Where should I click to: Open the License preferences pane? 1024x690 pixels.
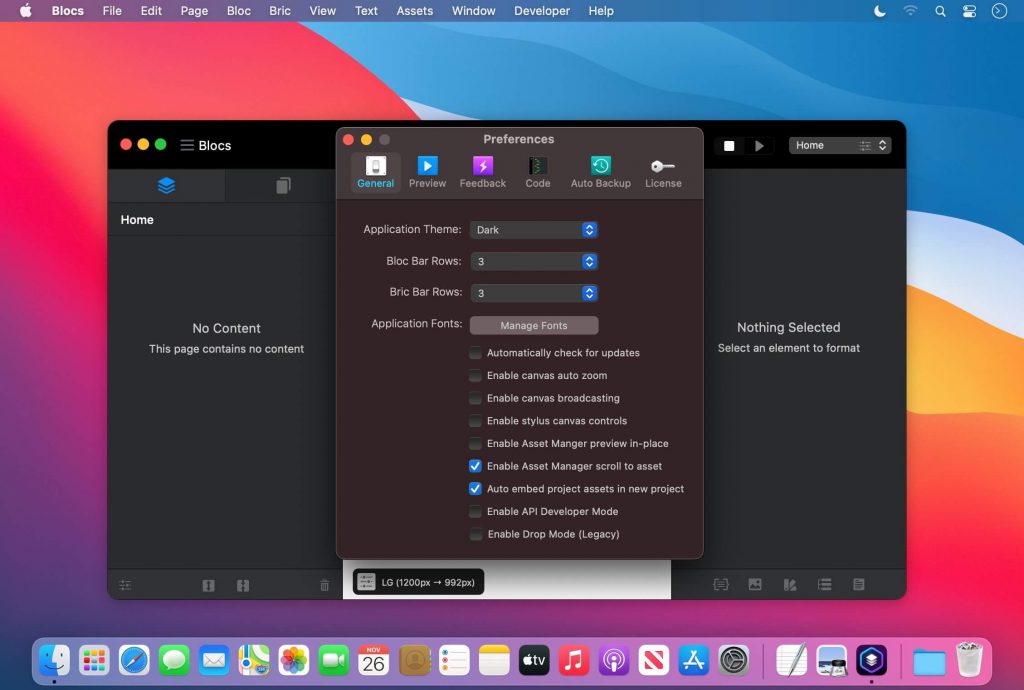[663, 172]
